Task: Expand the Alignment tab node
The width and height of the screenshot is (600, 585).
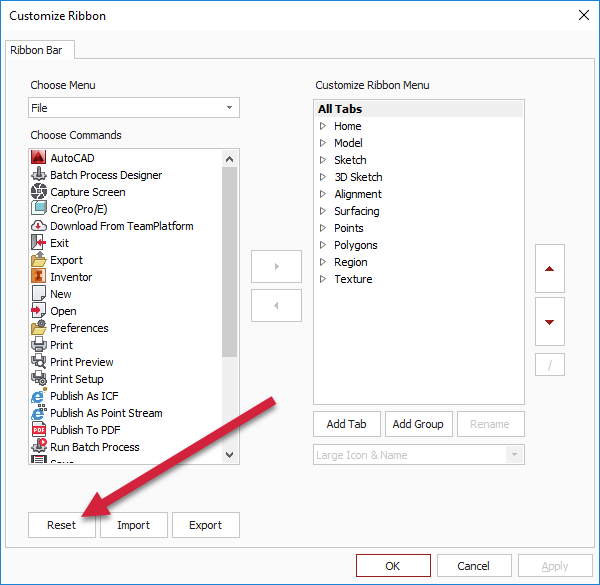Action: click(x=323, y=194)
